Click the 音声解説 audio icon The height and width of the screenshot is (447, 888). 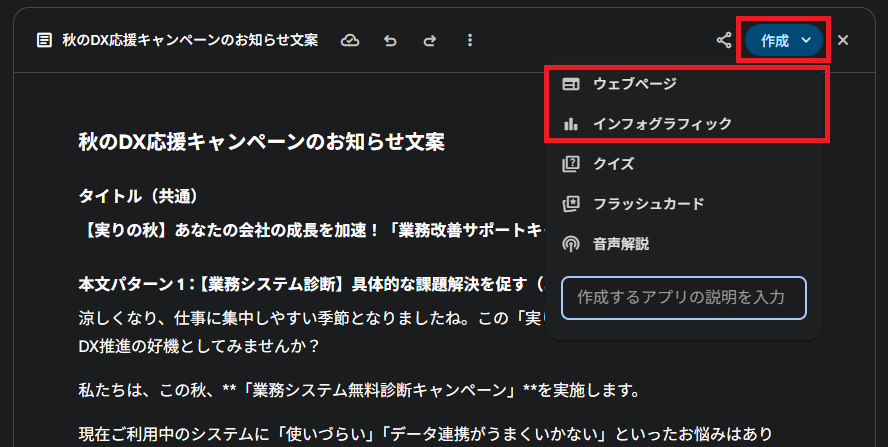pyautogui.click(x=571, y=243)
